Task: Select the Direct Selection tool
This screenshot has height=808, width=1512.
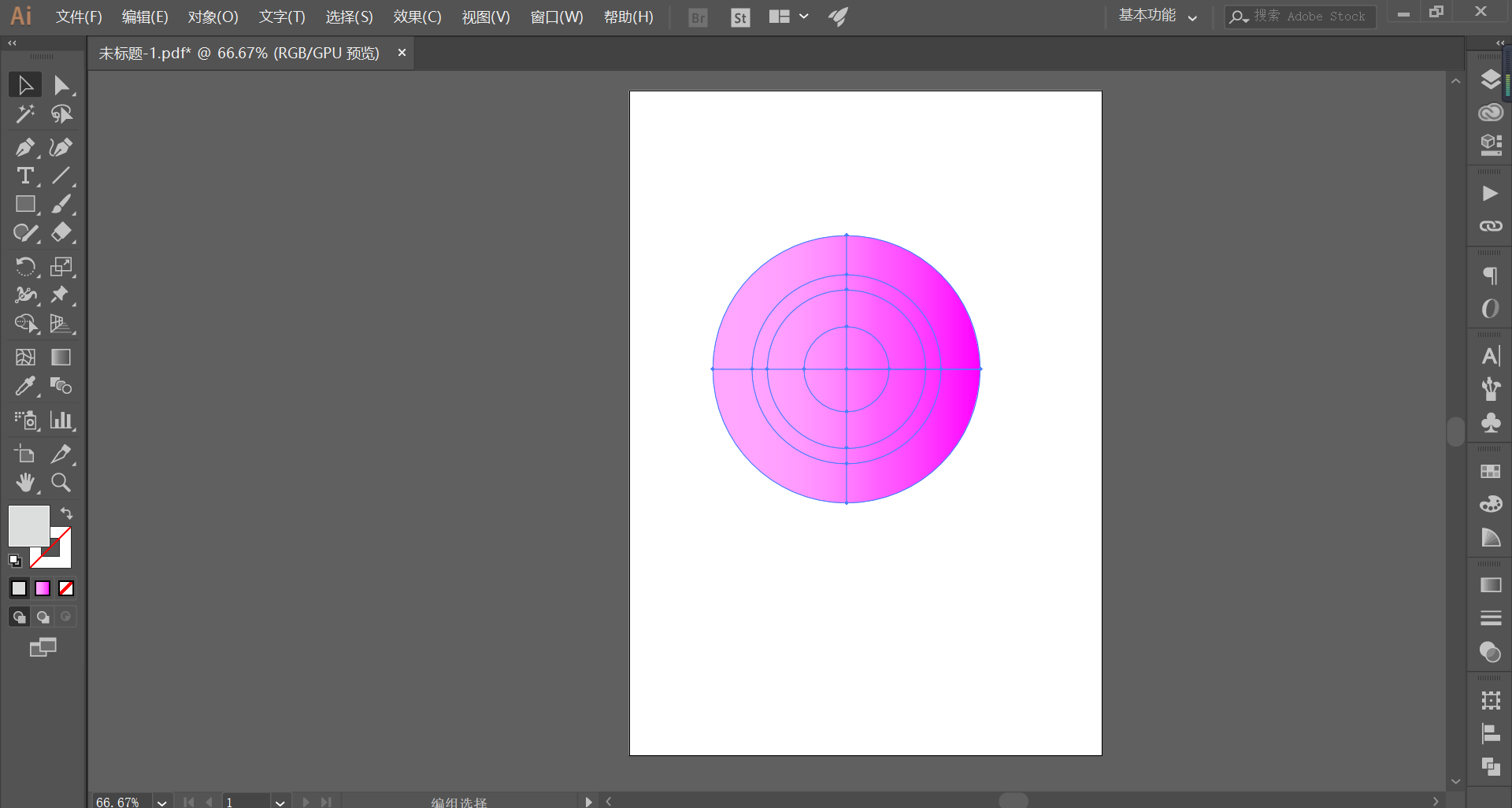Action: 61,85
